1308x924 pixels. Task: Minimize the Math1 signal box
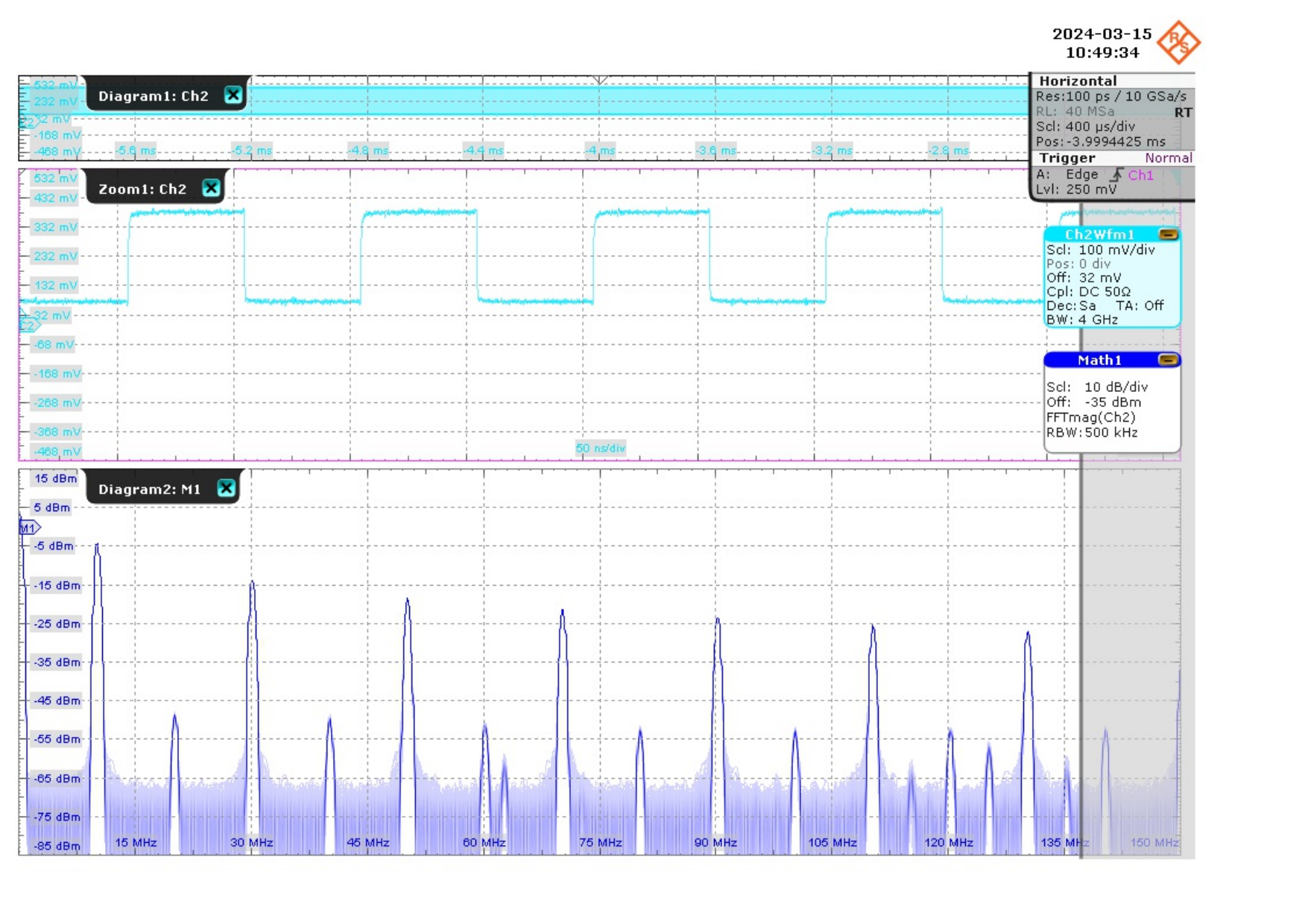tap(1168, 360)
